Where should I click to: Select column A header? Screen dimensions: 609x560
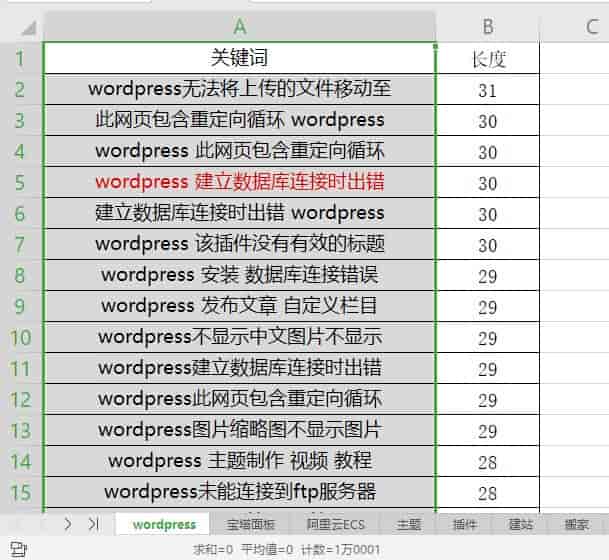240,27
